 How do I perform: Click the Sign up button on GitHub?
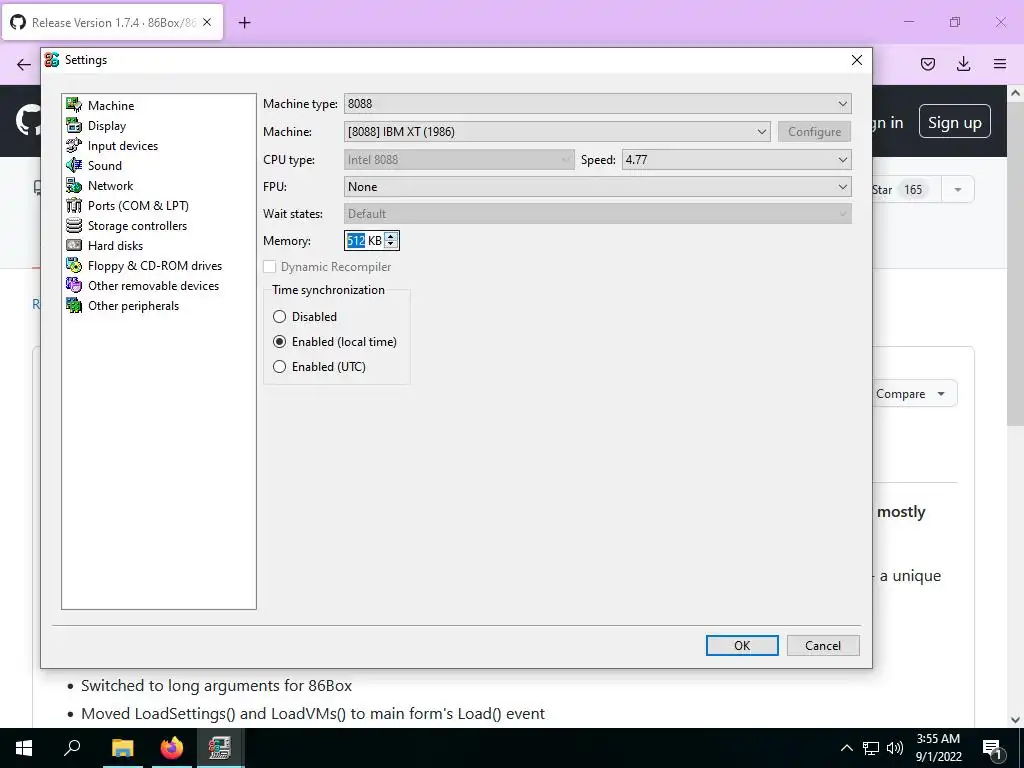(955, 122)
